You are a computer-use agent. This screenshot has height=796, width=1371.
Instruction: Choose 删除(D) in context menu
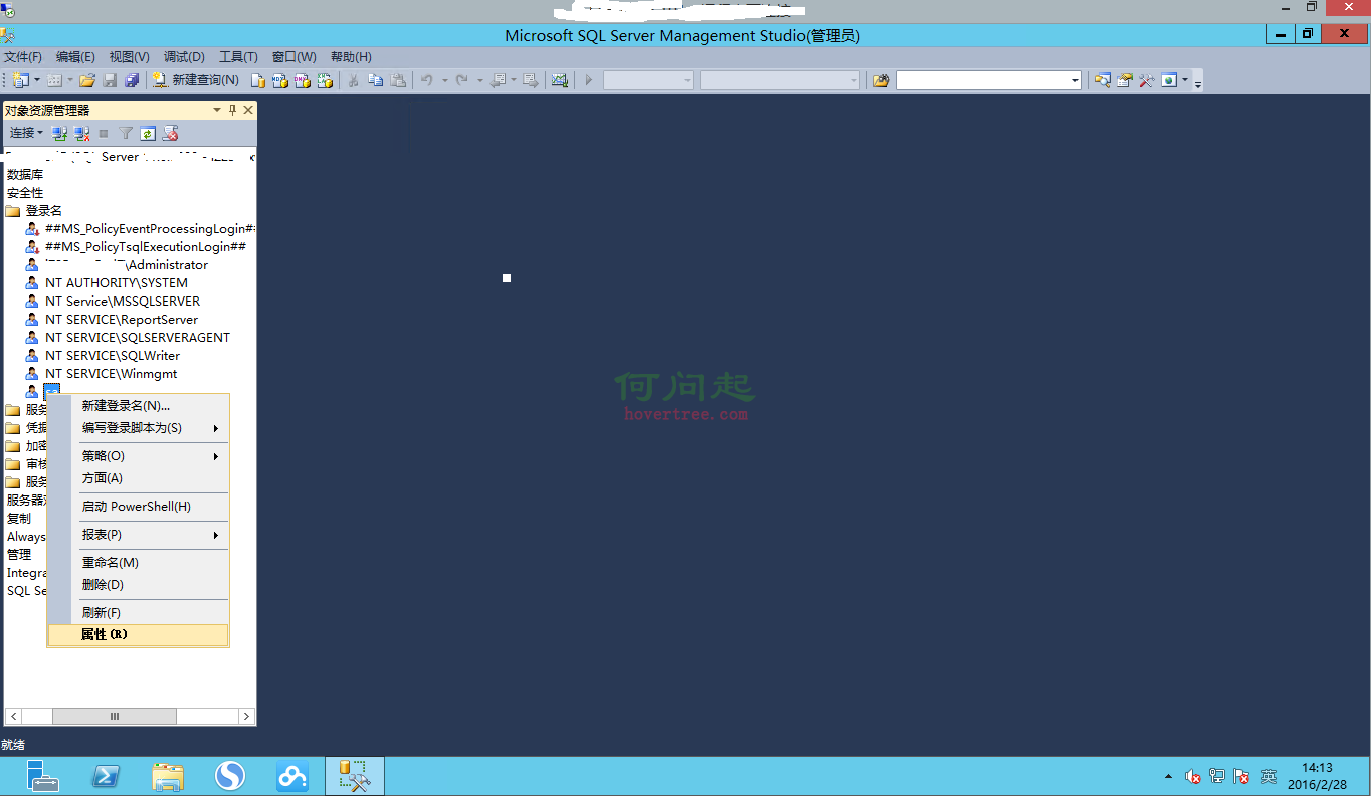tap(138, 585)
